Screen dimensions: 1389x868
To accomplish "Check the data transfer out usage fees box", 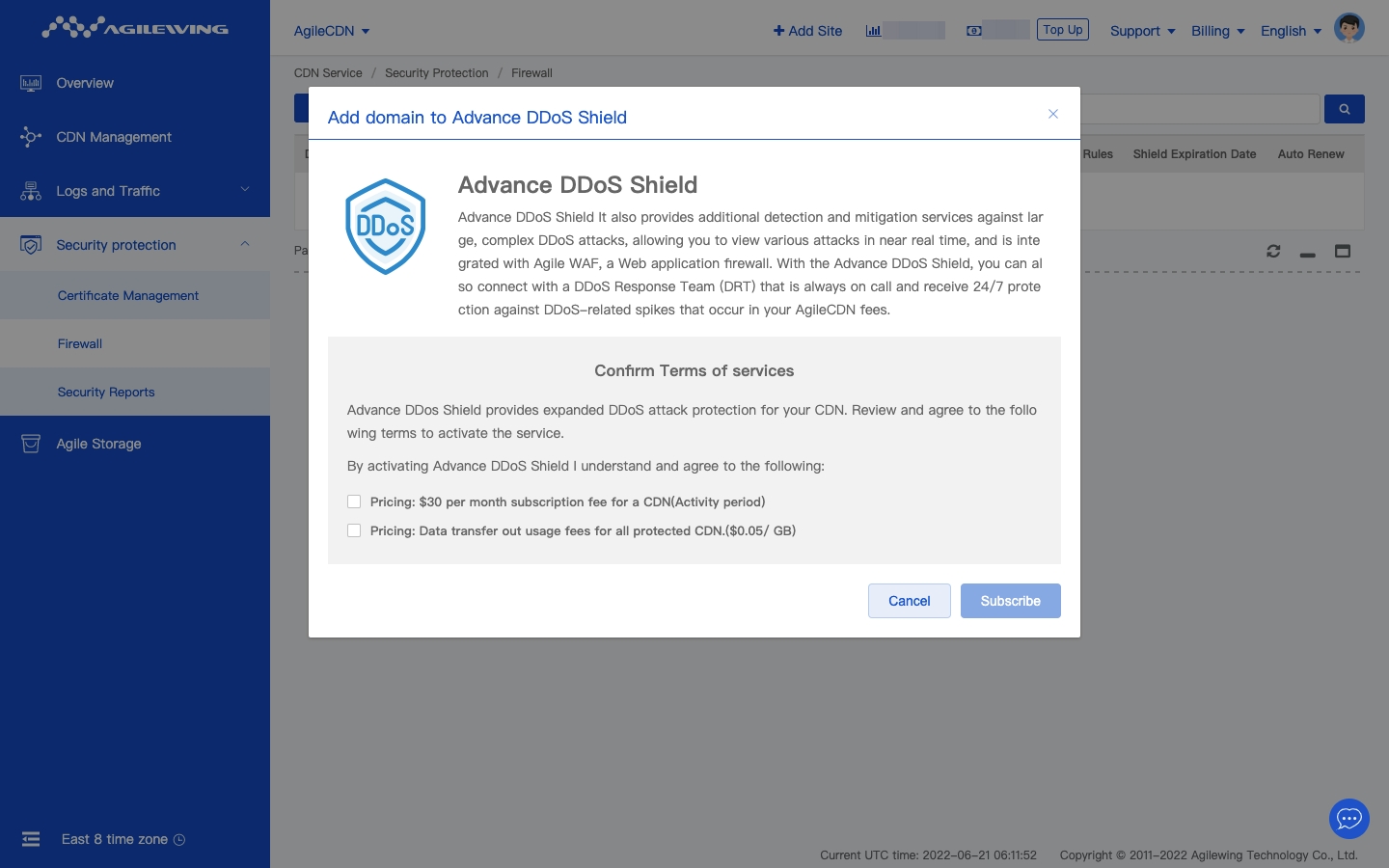I will [354, 530].
